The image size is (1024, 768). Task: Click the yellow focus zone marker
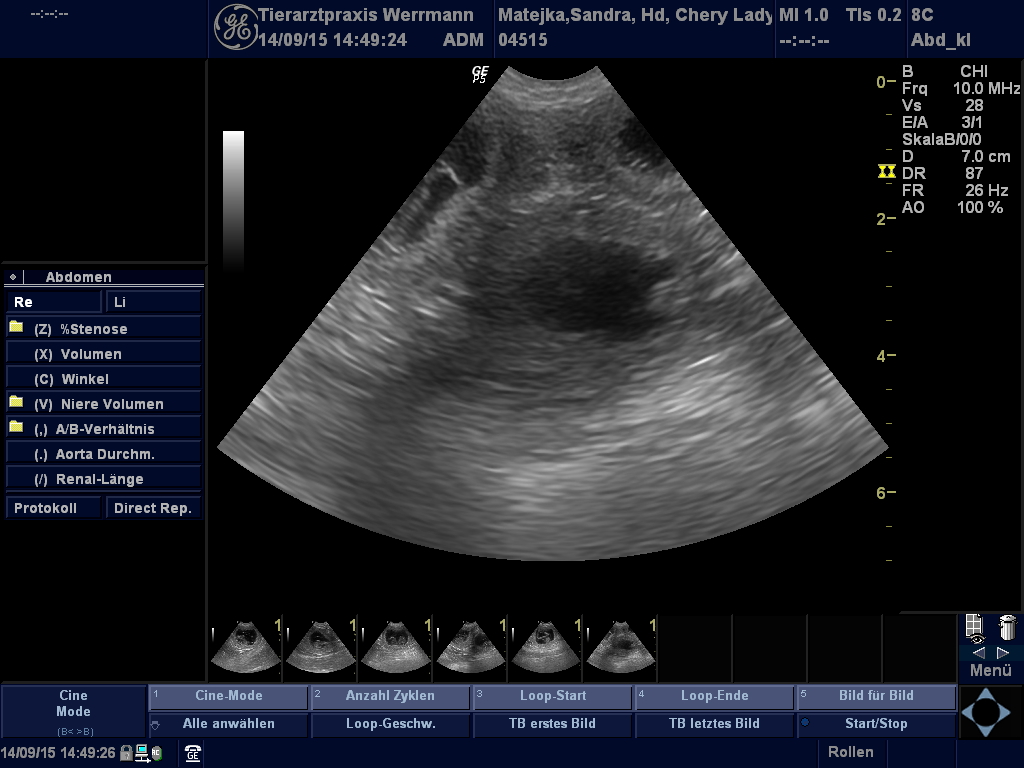(886, 172)
